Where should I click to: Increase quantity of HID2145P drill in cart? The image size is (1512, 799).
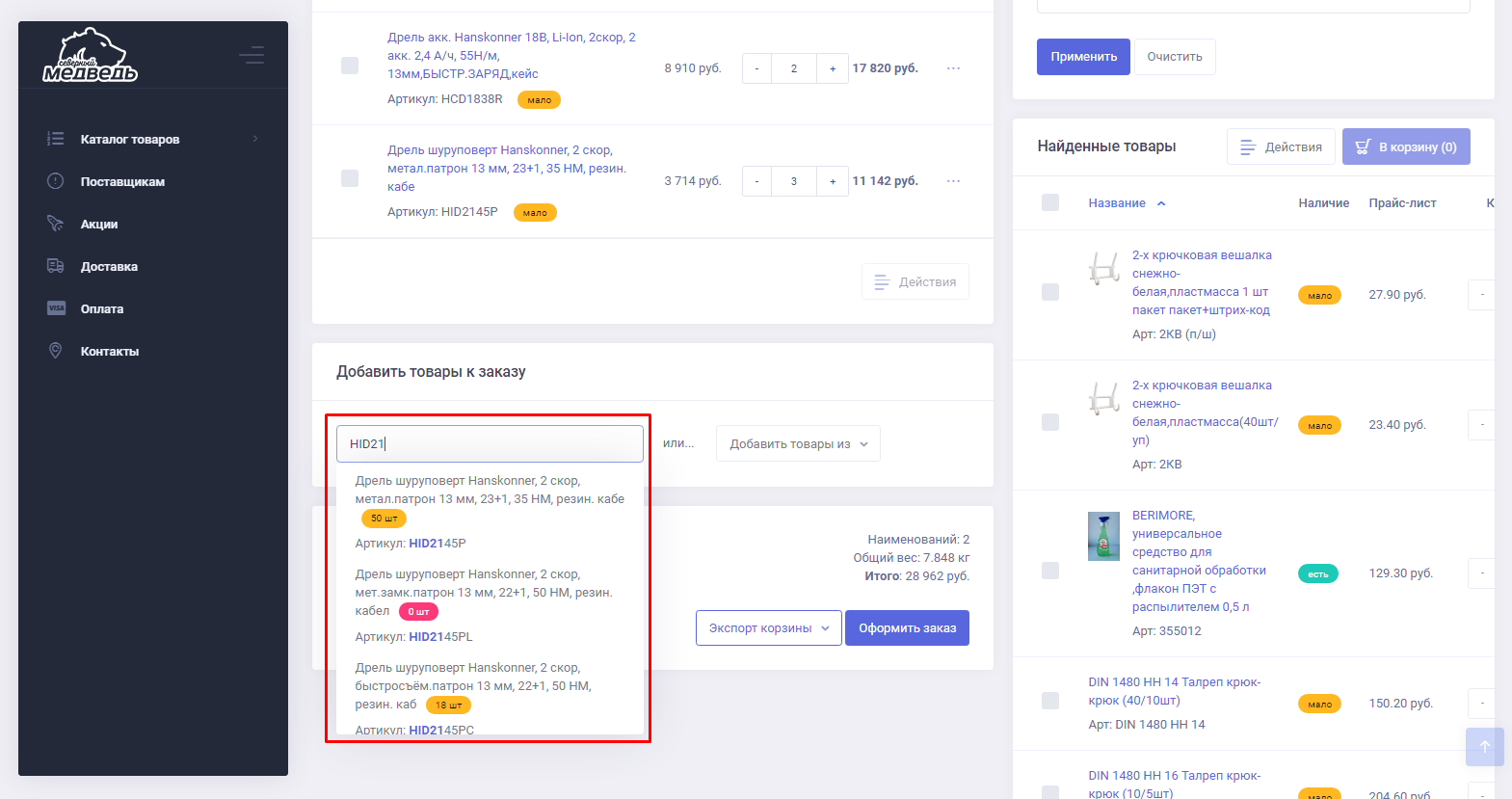(833, 181)
